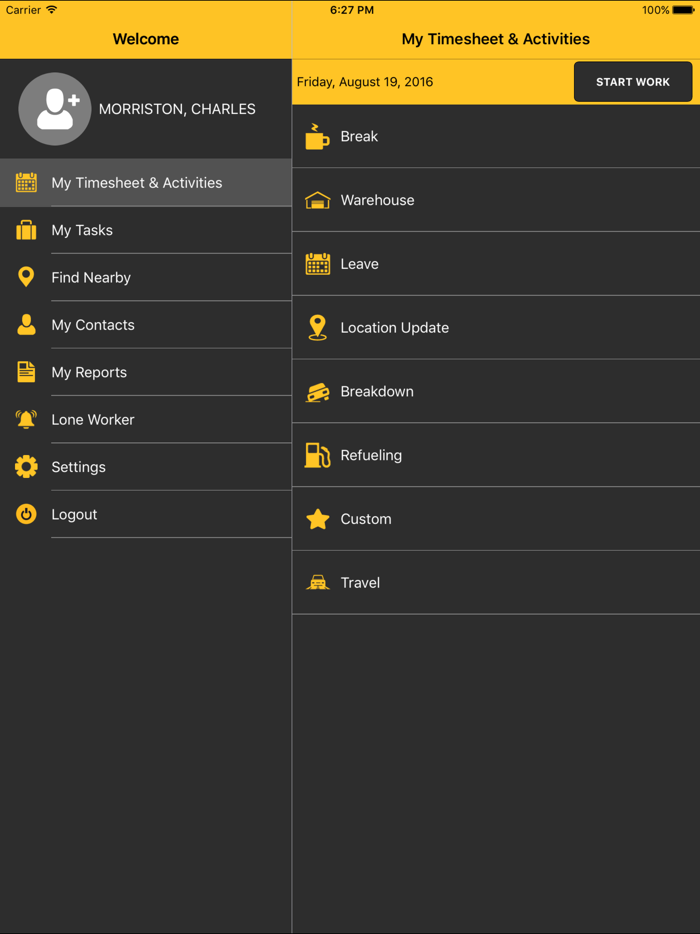Select the Warehouse activity row
The height and width of the screenshot is (934, 700).
tap(496, 200)
